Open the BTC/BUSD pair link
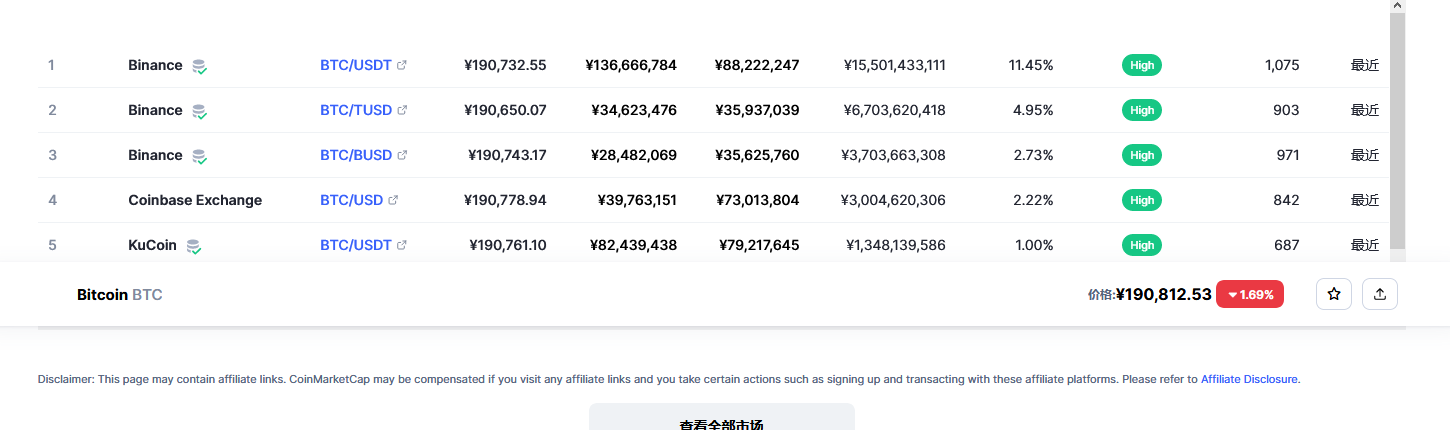This screenshot has width=1450, height=430. coord(356,155)
